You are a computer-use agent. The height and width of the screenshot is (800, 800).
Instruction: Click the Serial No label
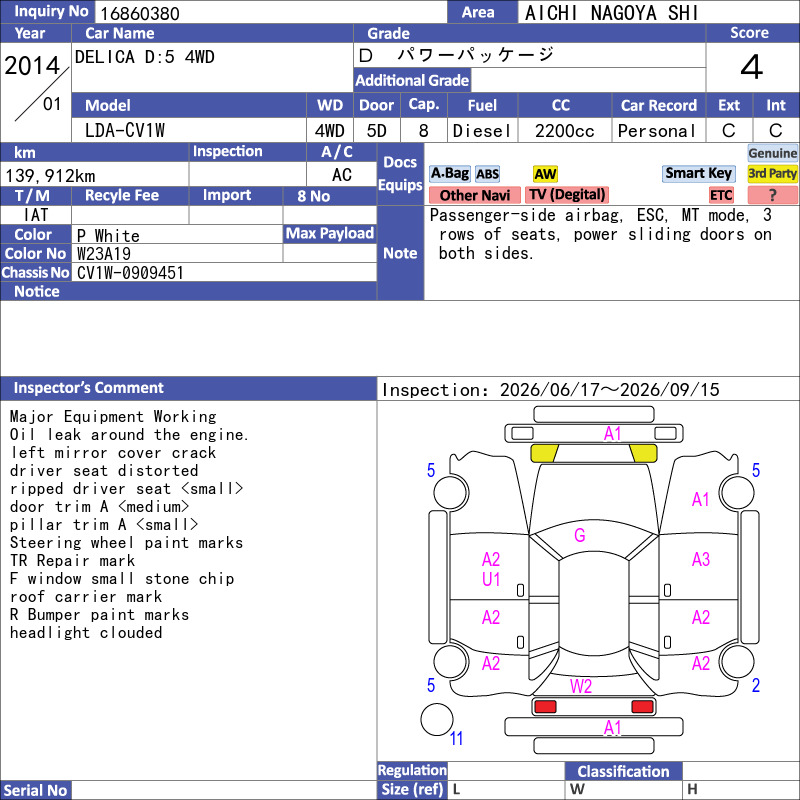(x=35, y=790)
